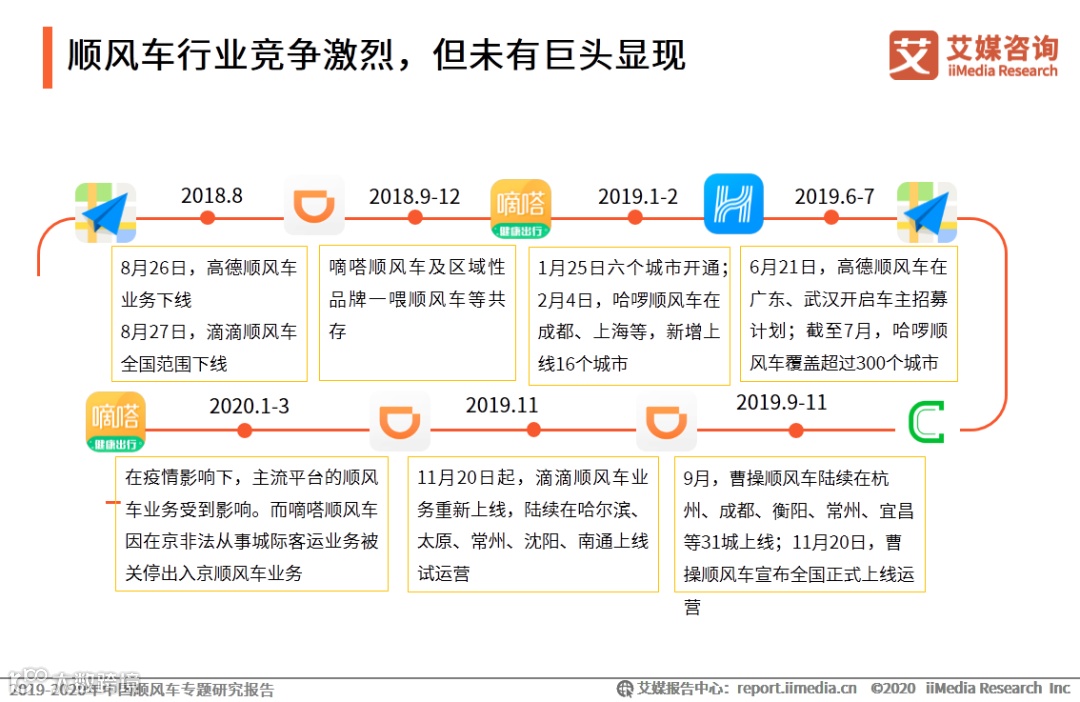Screen dimensions: 1080x702
Task: Click text box about 11月20日起滴滴顺风车
Action: point(533,524)
